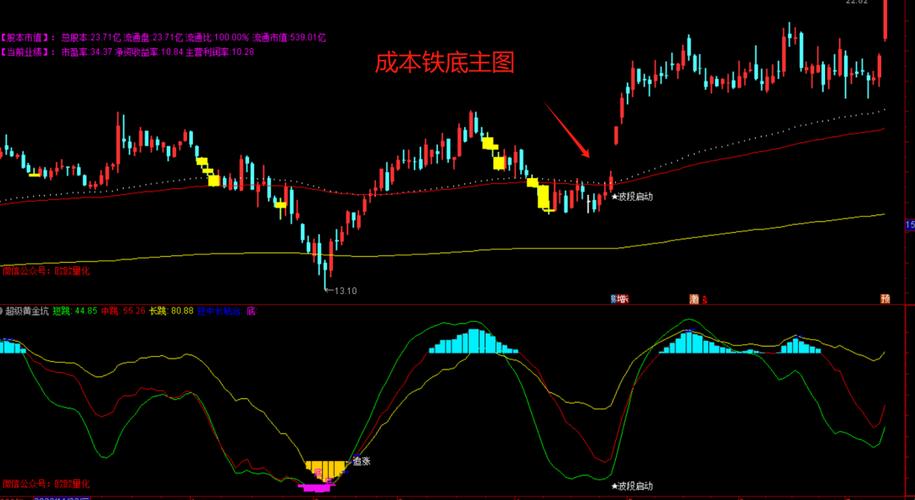
Task: Open the 超级黄金坑 indicator name label
Action: coord(28,311)
